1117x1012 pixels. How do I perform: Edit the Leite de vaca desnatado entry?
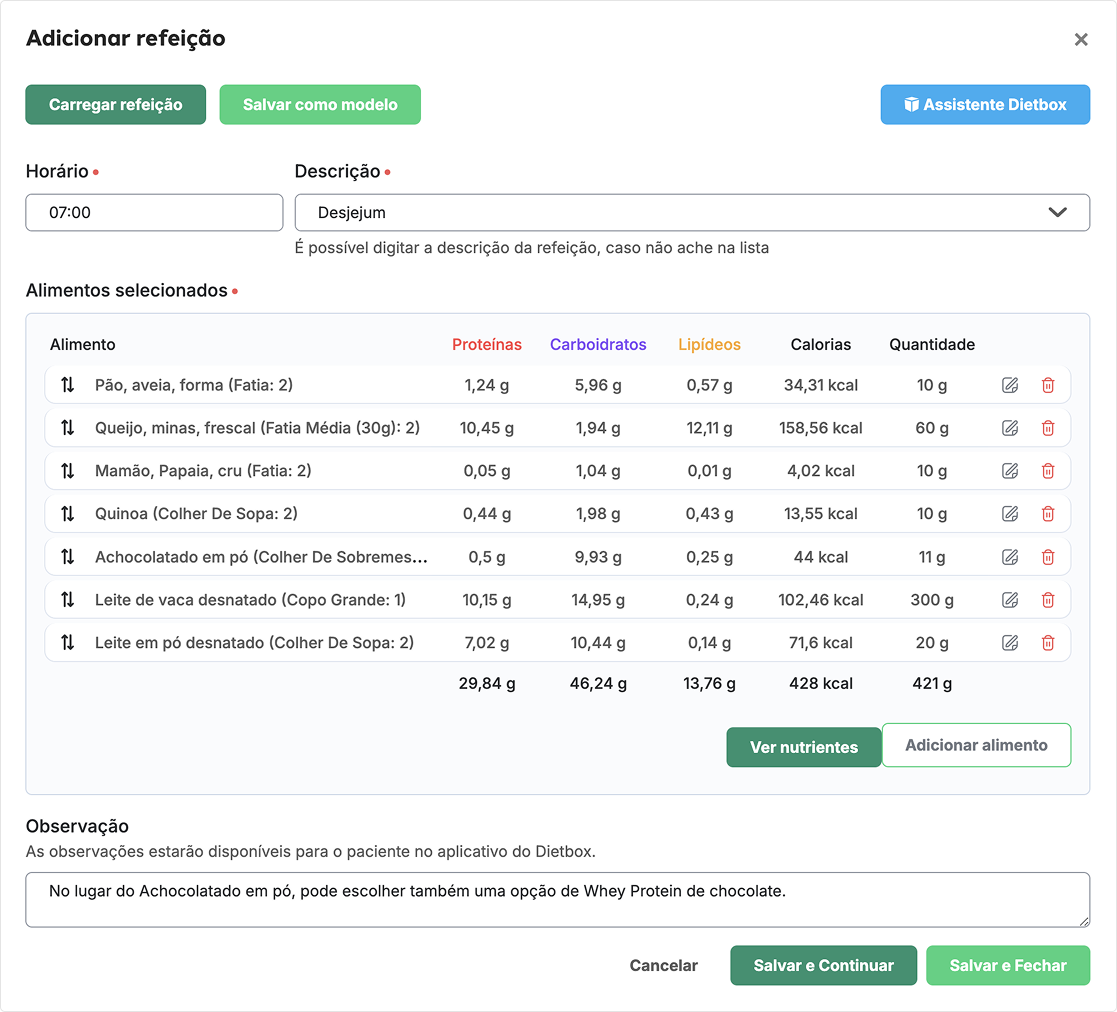tap(1010, 600)
